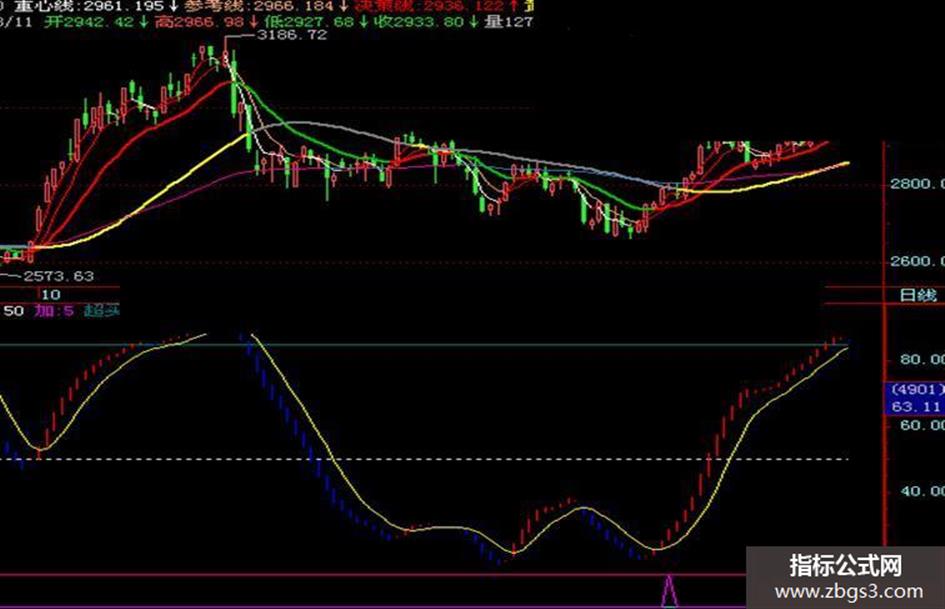Click the purple triangle signal marker
This screenshot has height=609, width=945.
click(669, 591)
